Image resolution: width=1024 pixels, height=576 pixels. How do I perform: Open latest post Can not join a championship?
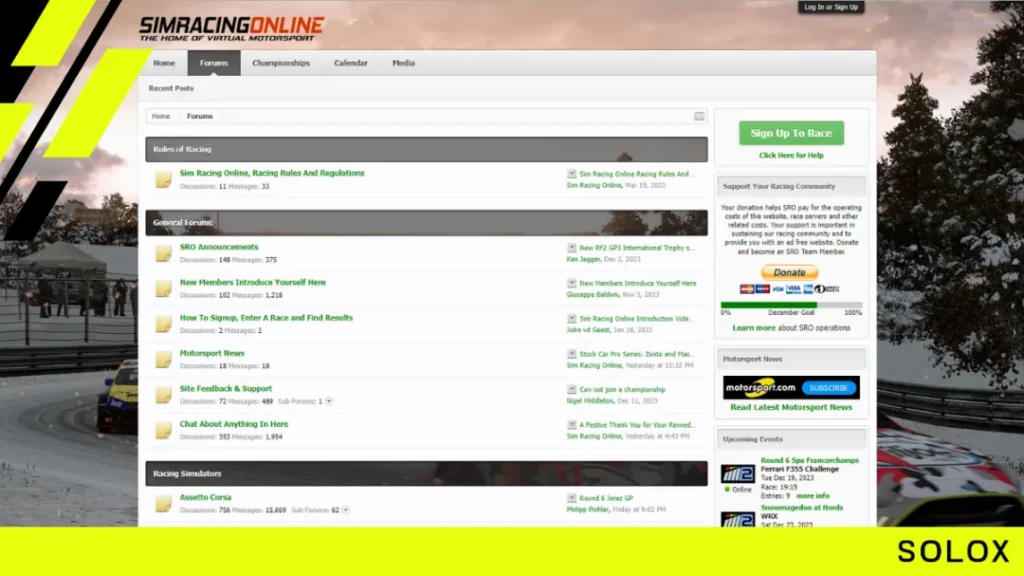622,389
